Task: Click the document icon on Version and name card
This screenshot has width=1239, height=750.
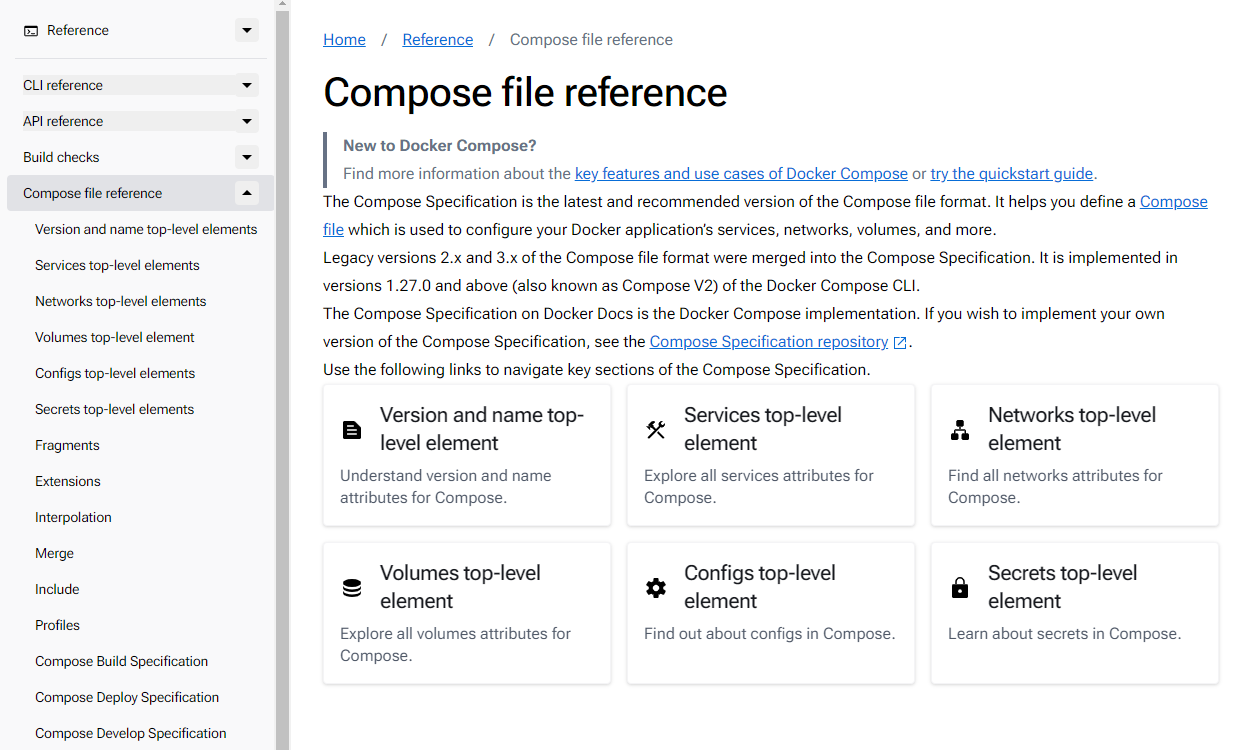Action: (352, 430)
